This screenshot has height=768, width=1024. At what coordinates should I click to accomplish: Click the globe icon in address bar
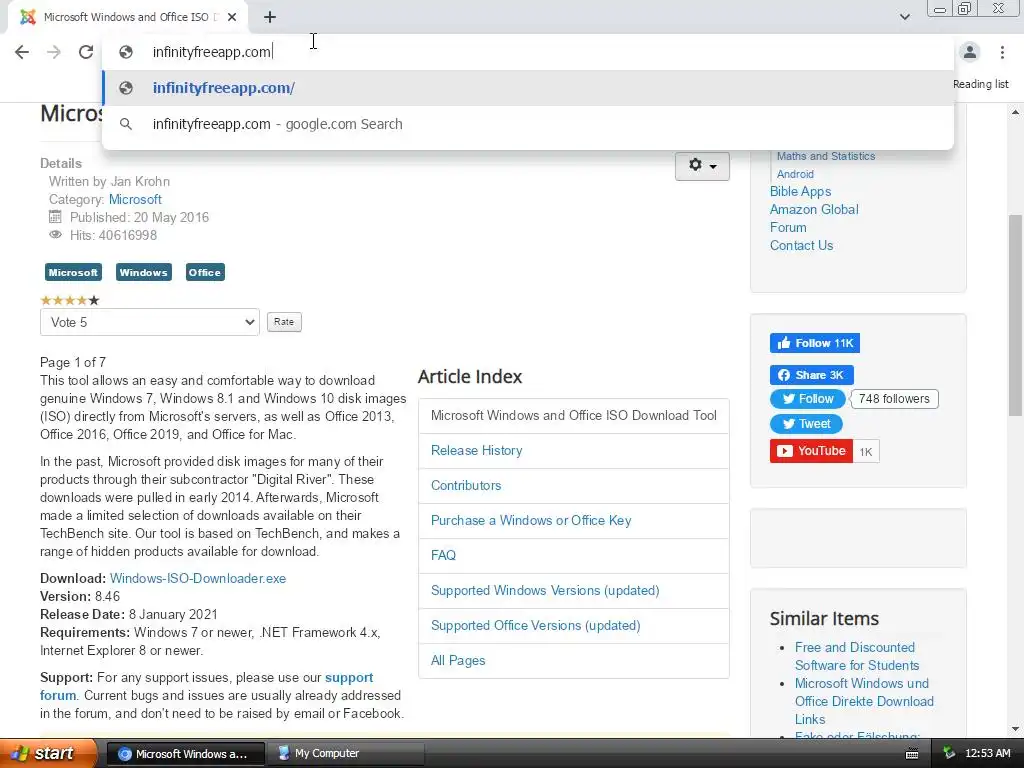[126, 52]
